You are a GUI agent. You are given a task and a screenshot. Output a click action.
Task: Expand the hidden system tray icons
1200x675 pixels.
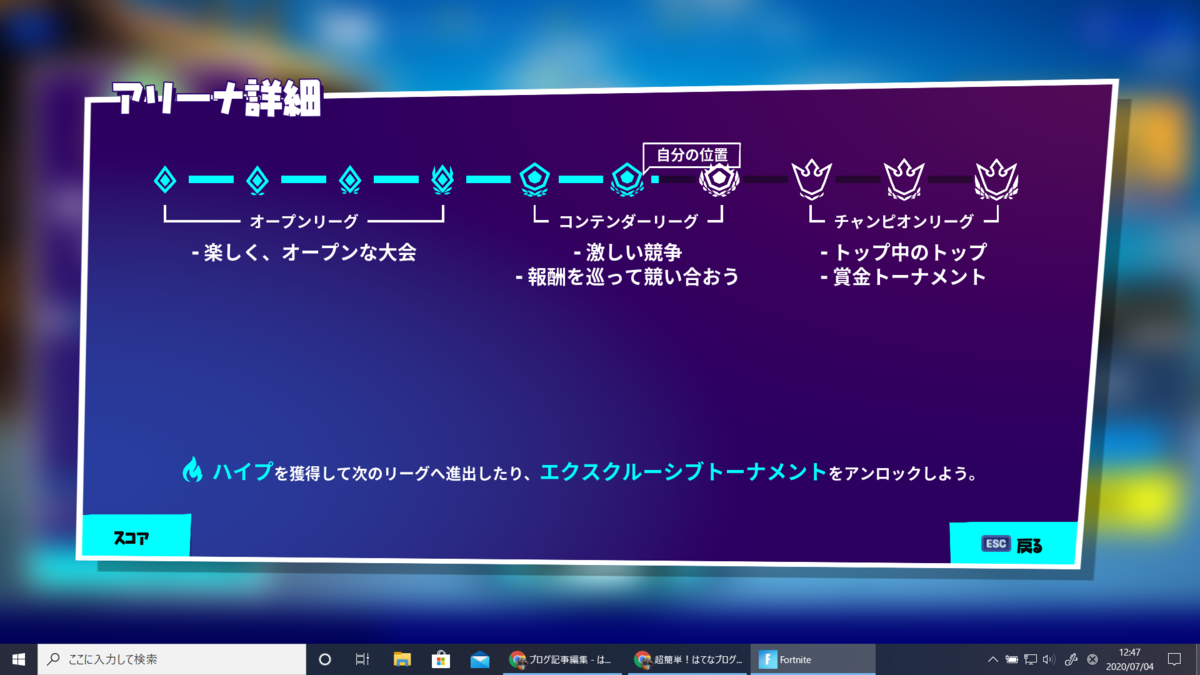tap(993, 659)
